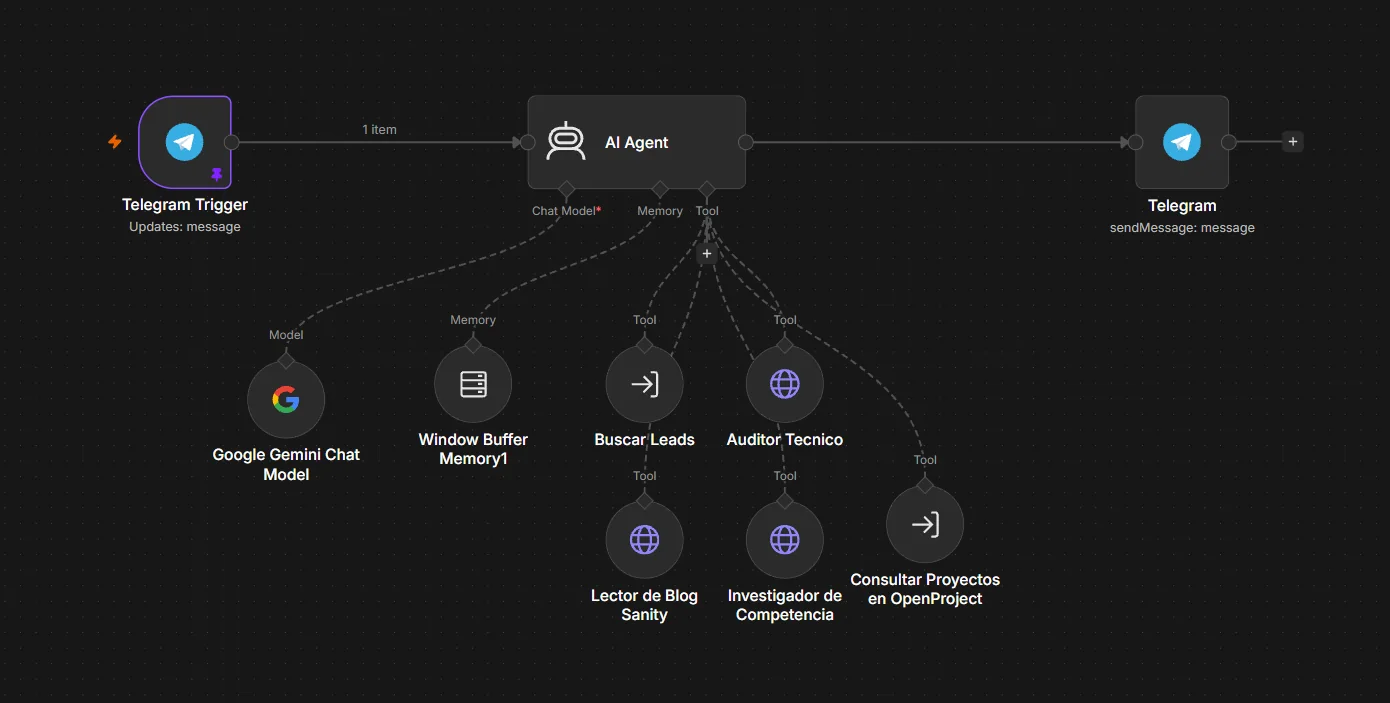Click the Tool diamond above Investigador de Competencia
This screenshot has width=1390, height=703.
coord(785,501)
